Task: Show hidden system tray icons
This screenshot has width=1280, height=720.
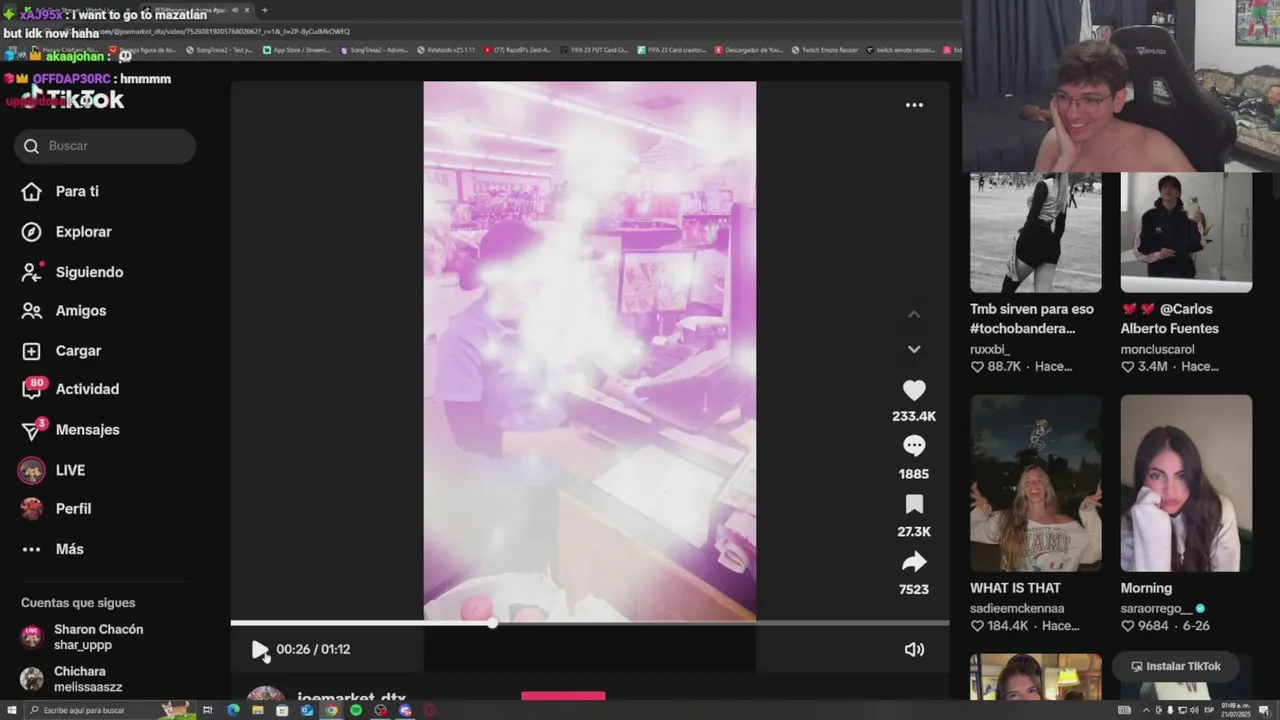Action: (1146, 710)
